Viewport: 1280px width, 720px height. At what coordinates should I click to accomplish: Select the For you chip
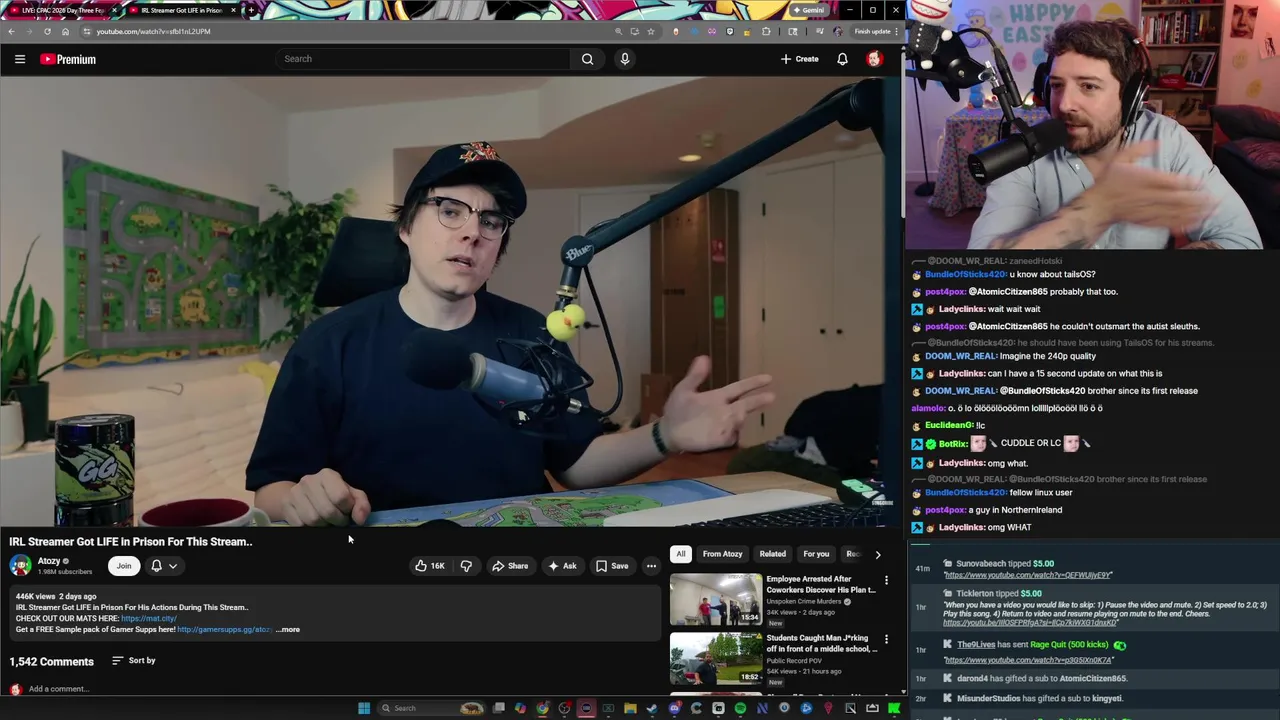coord(816,554)
